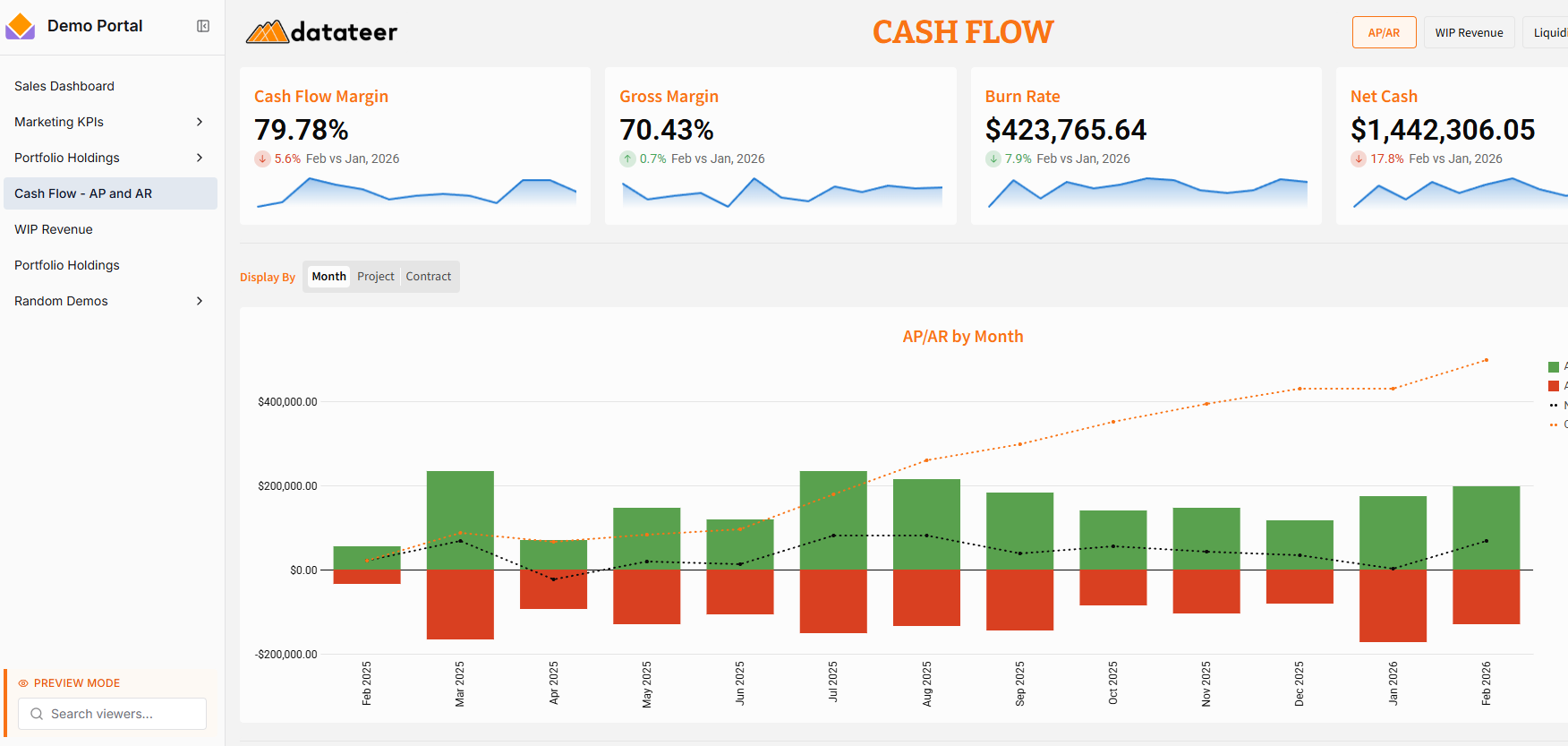
Task: Open WIP Revenue in the sidebar
Action: pos(54,229)
